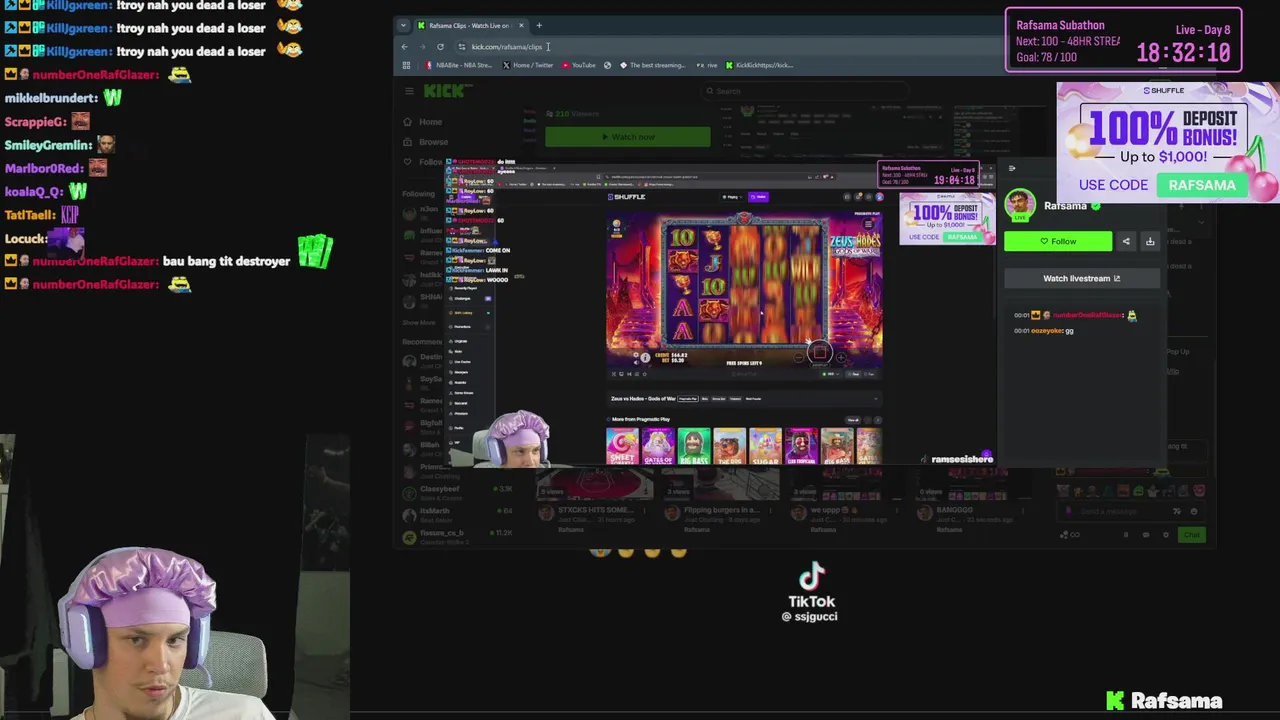1280x720 pixels.
Task: Collapse the clip chat panel icon
Action: coord(1012,168)
